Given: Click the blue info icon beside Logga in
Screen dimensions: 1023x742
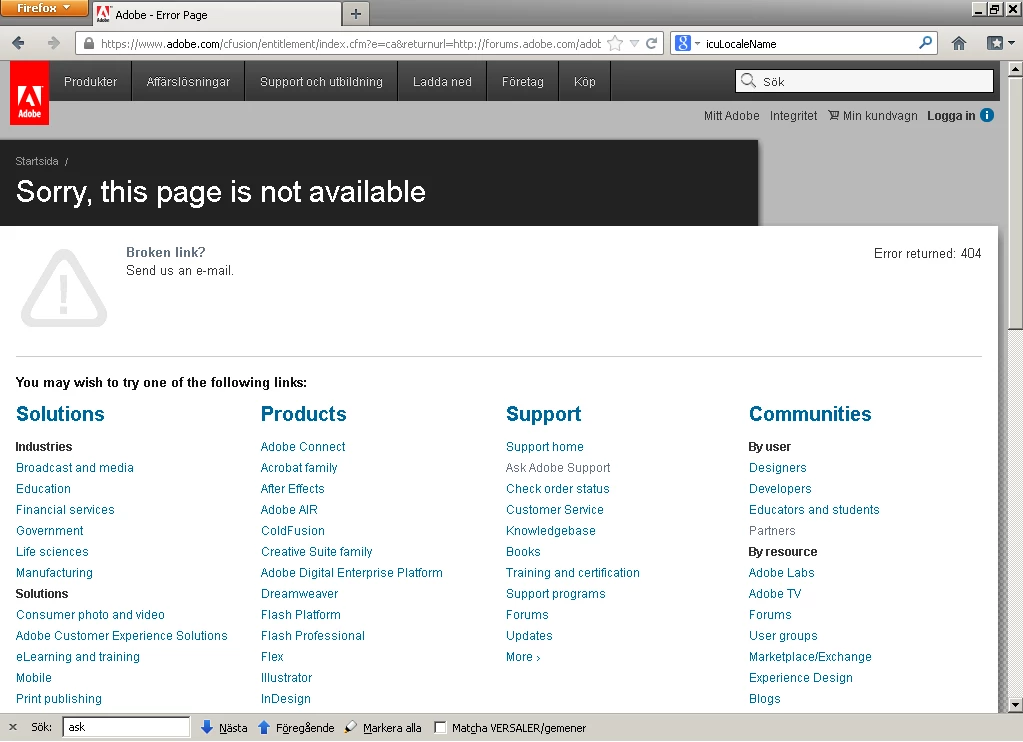Looking at the screenshot, I should click(x=987, y=116).
